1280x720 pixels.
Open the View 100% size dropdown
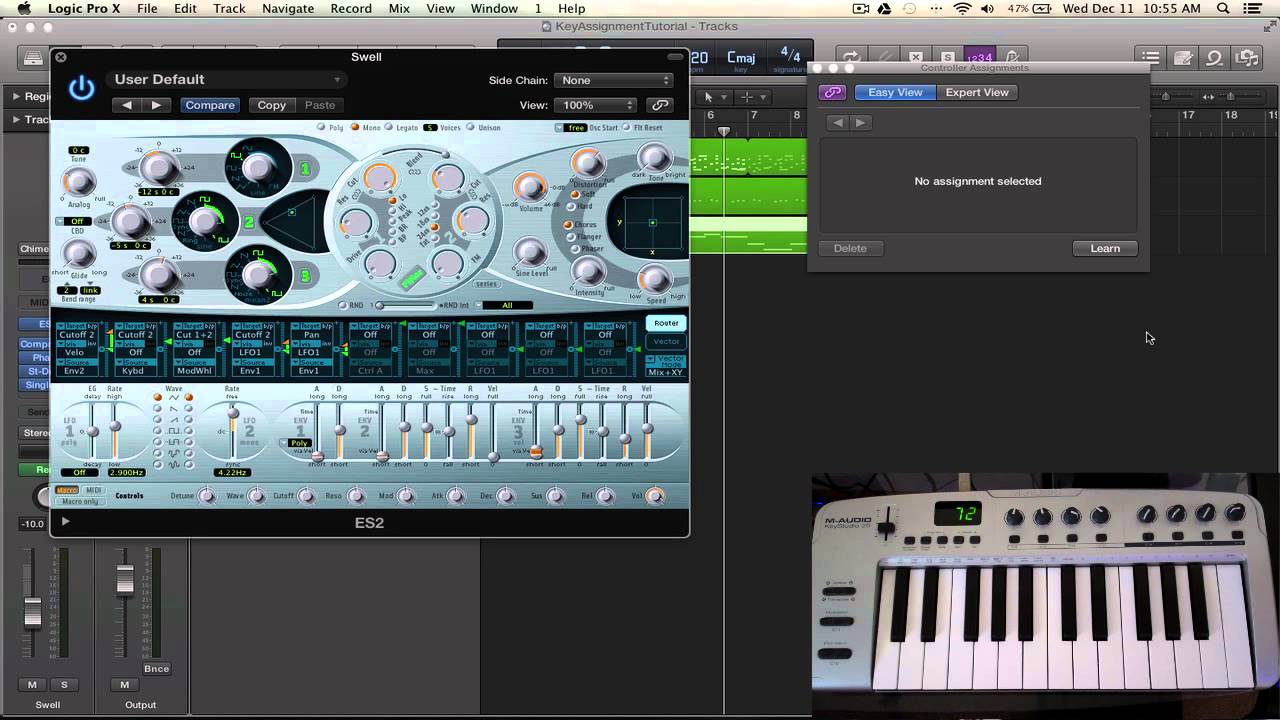595,105
